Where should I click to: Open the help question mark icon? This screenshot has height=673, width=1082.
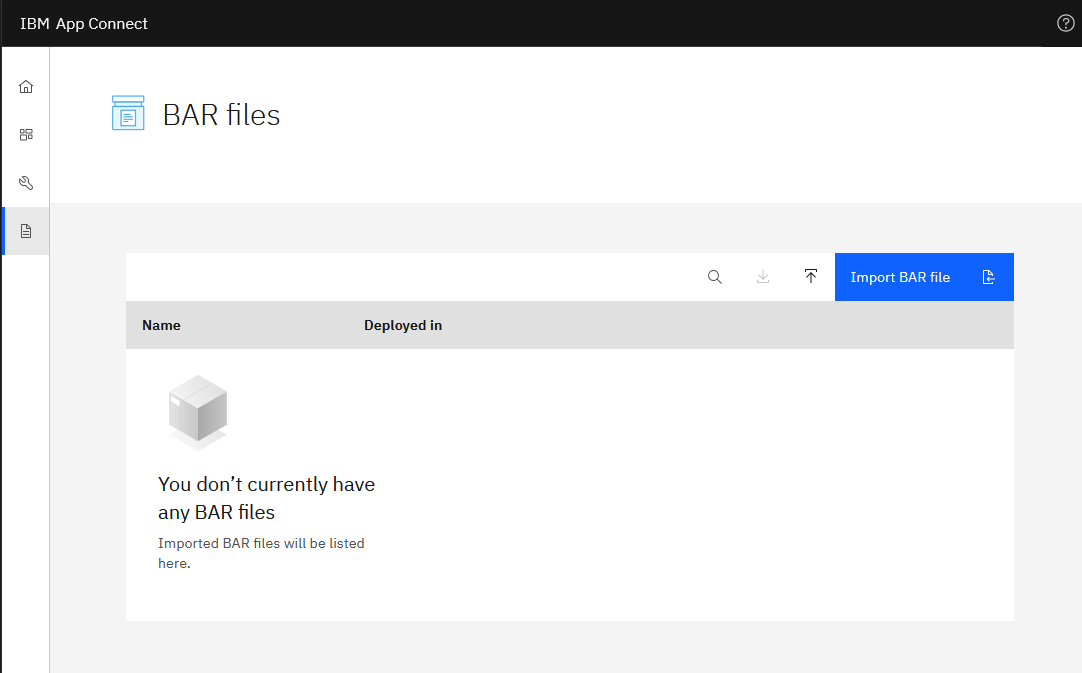click(1065, 23)
